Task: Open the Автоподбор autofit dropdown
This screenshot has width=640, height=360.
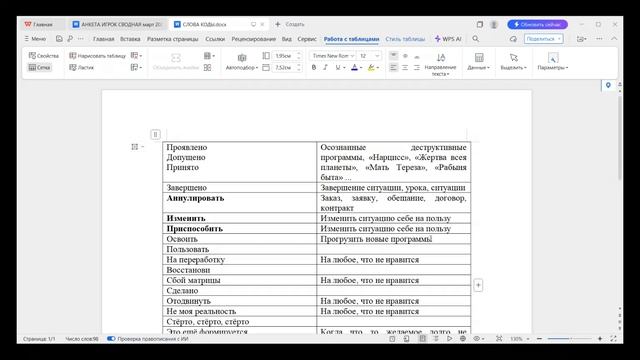Action: click(x=242, y=62)
